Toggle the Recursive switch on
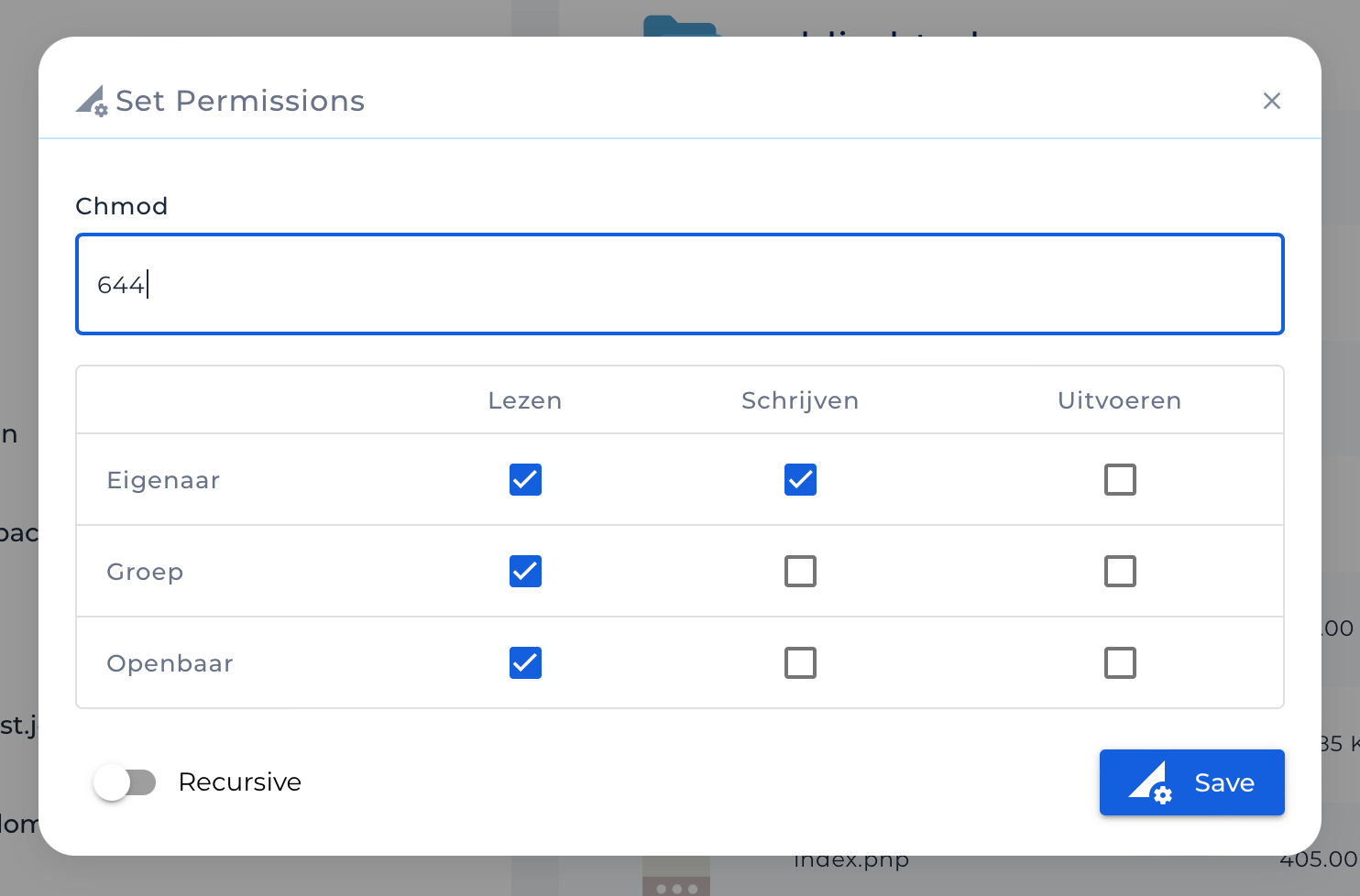This screenshot has width=1360, height=896. [126, 782]
